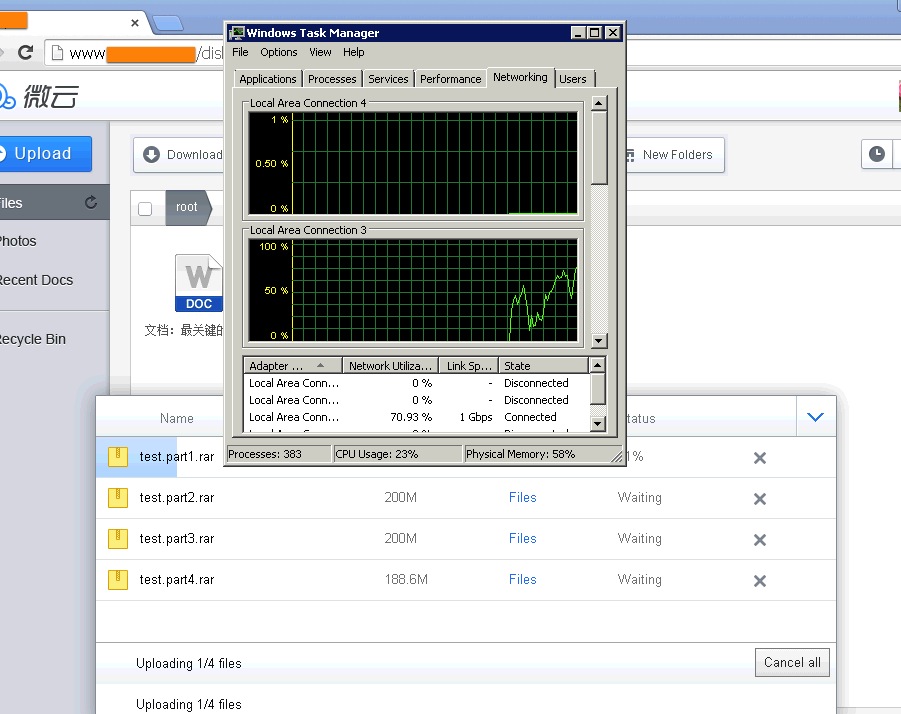
Task: Switch to the Users tab
Action: (x=573, y=79)
